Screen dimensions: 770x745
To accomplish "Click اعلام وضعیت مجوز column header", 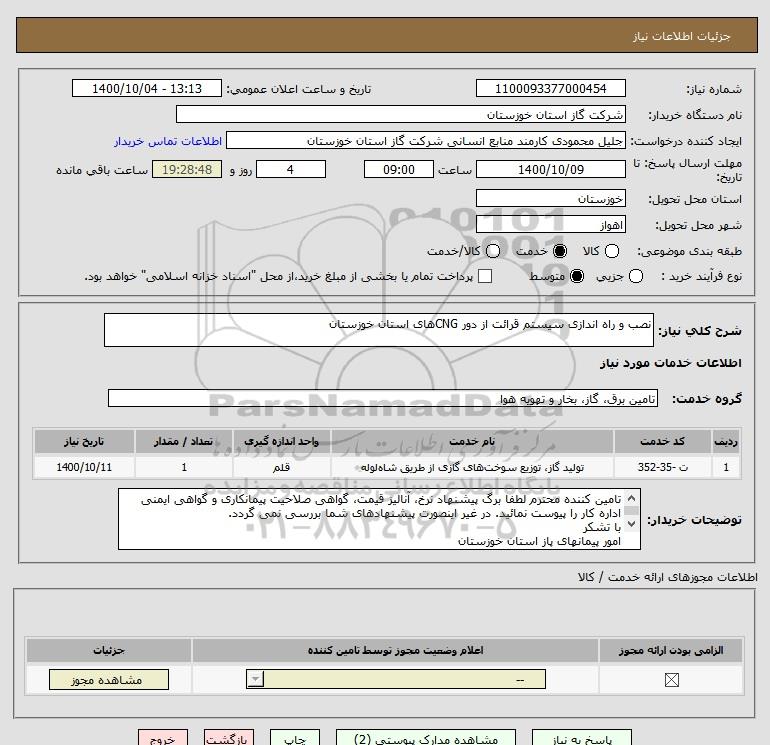I will click(x=395, y=651).
